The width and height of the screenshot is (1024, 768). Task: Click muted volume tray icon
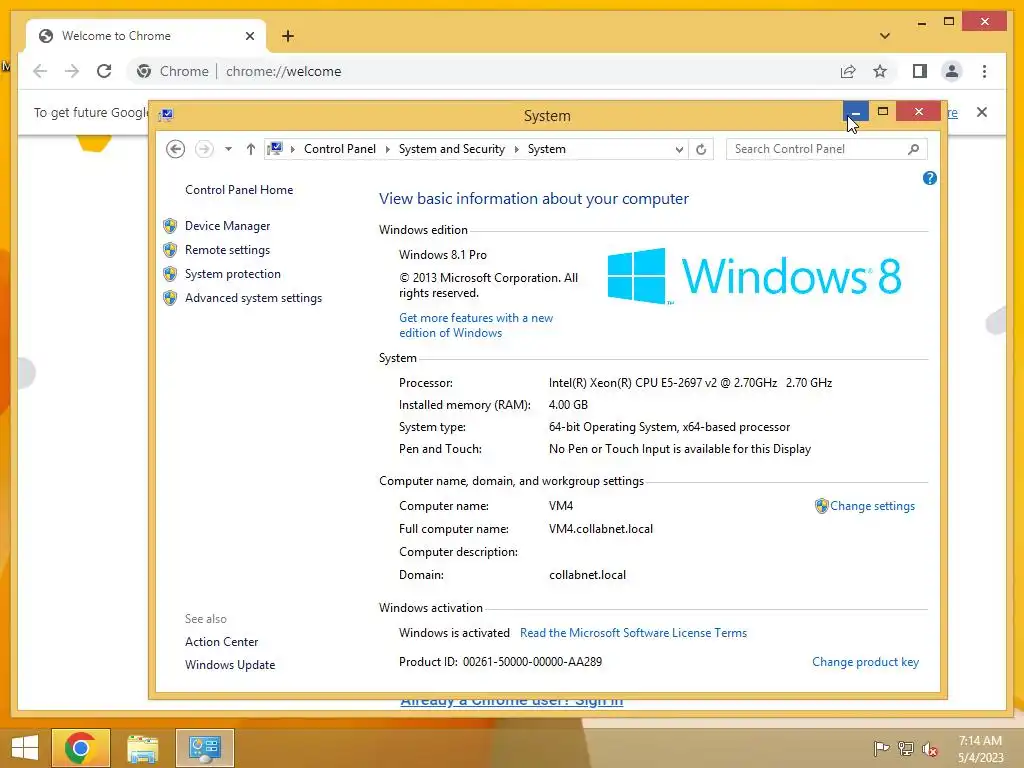[x=930, y=748]
